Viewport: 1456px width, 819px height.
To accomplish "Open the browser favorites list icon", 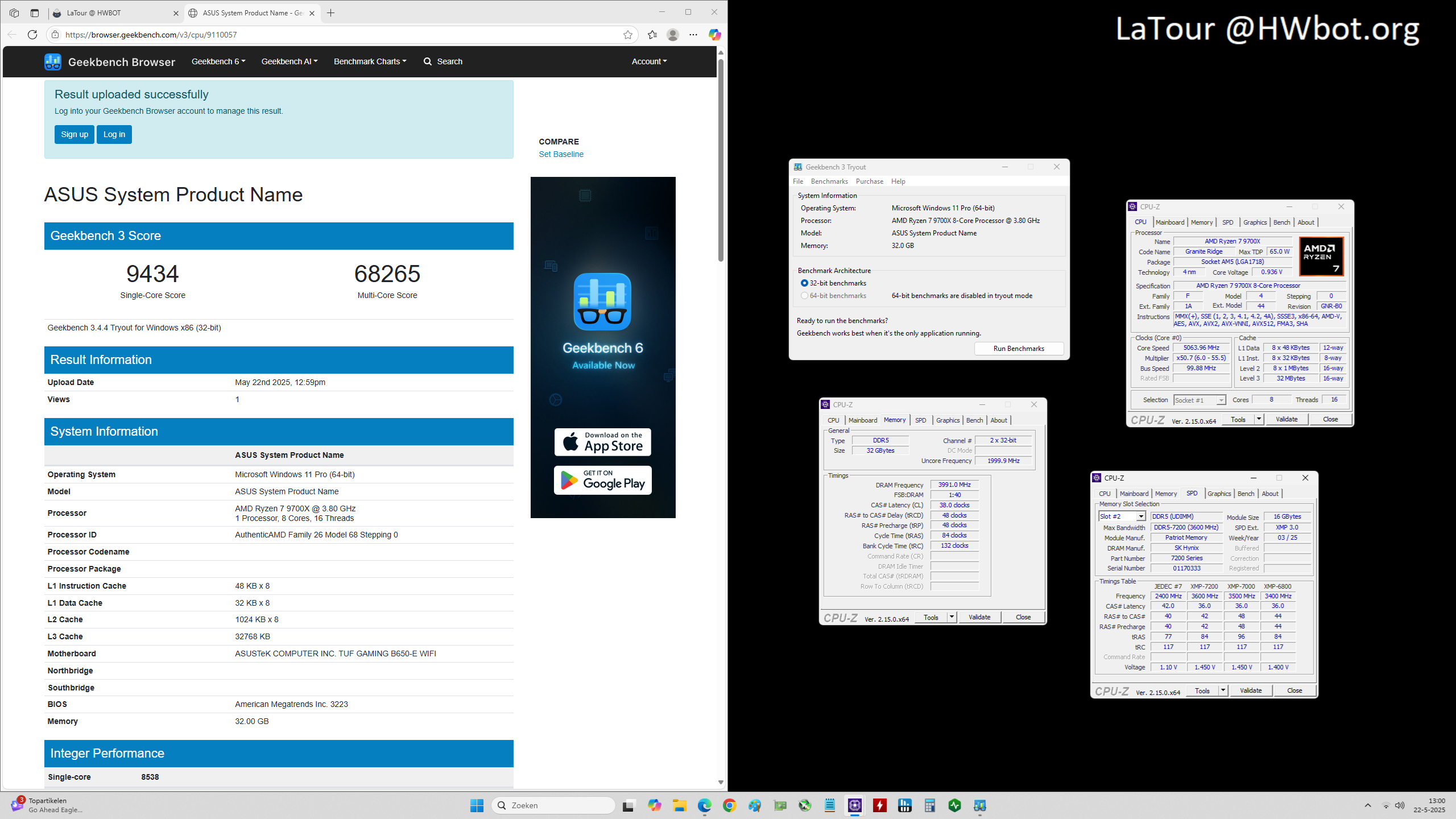I will (652, 35).
